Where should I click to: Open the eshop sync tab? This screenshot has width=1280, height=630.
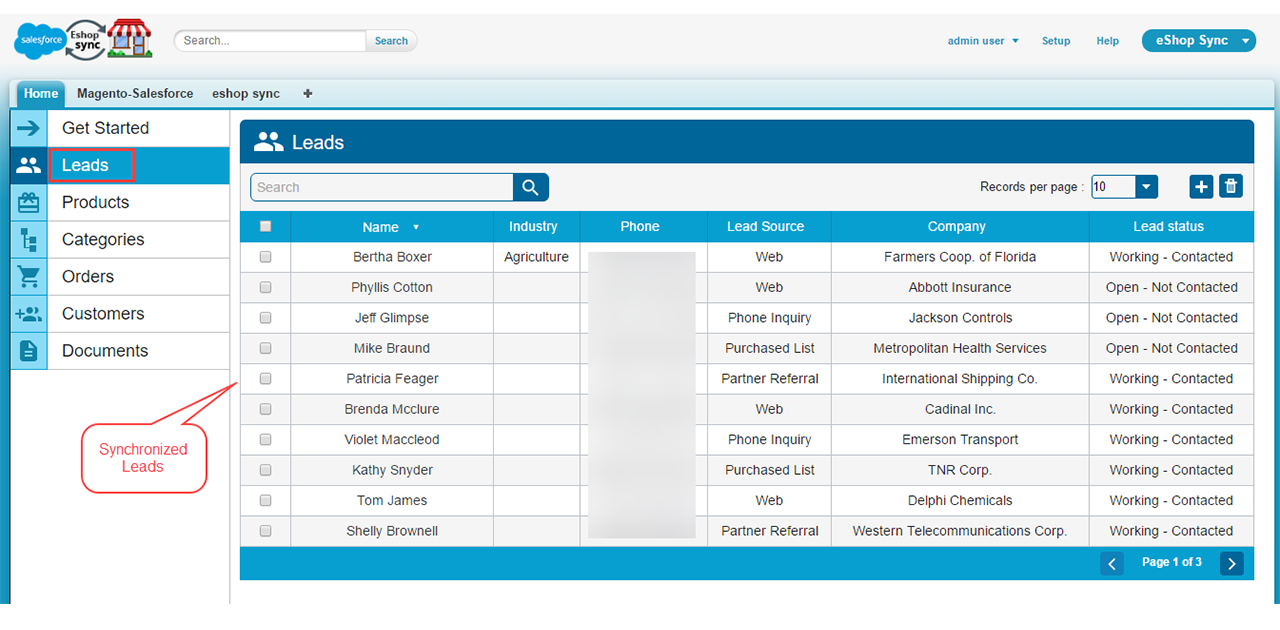246,94
